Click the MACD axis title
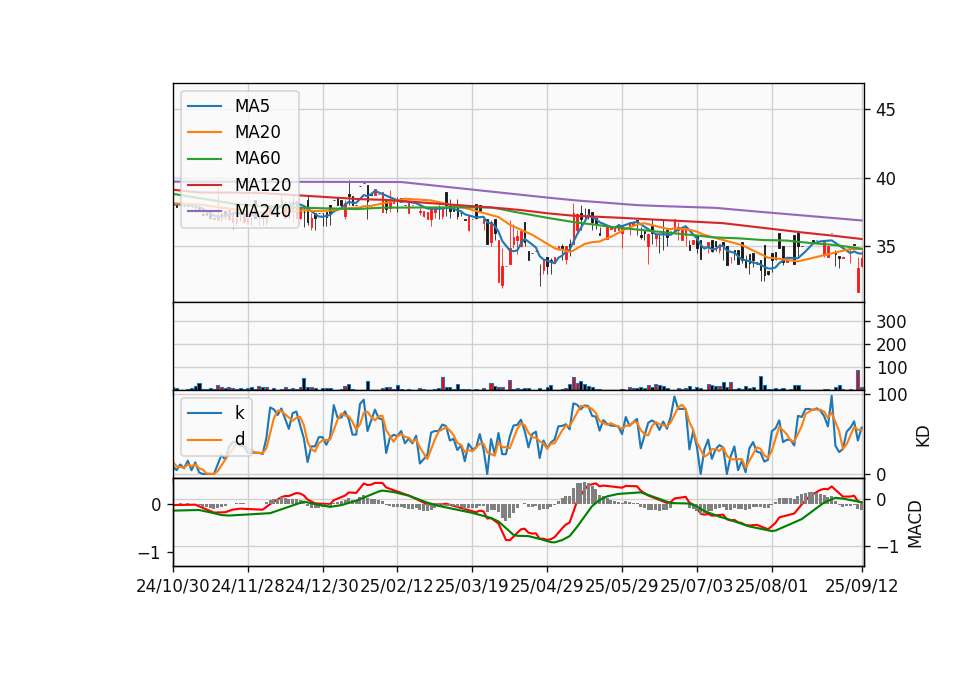This screenshot has height=690, width=960. coord(915,524)
